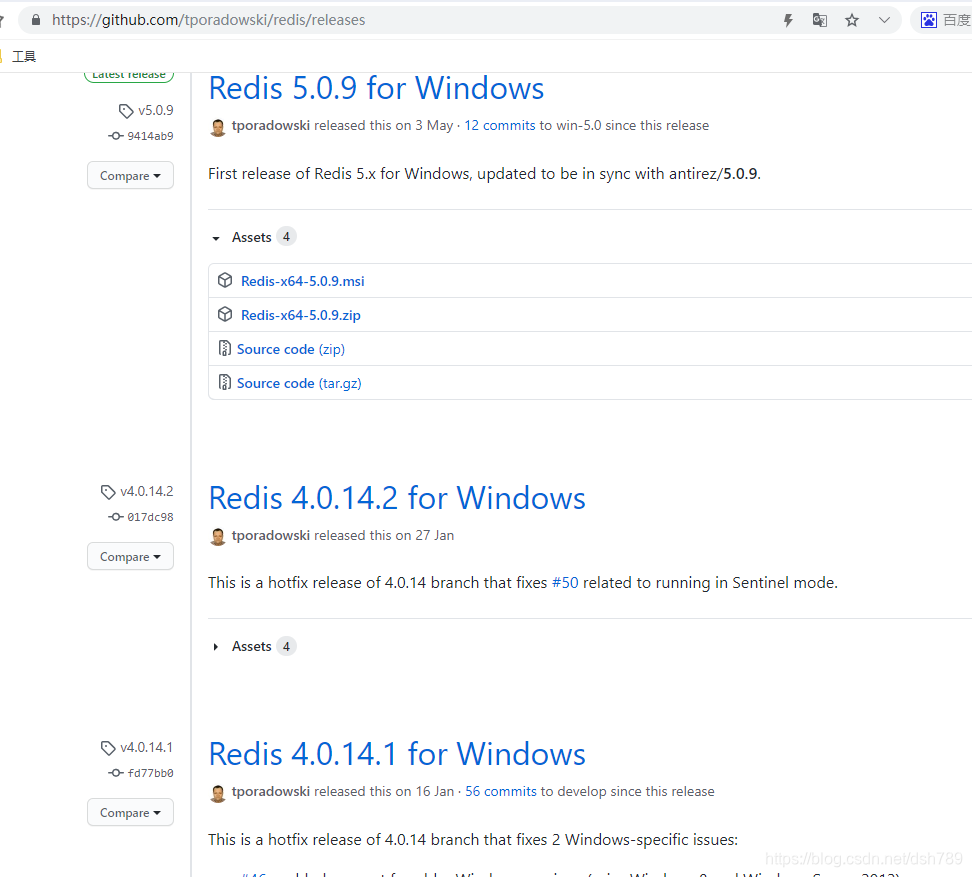Viewport: 972px width, 877px height.
Task: Click tporadowski avatar in 4.0.14.2 release
Action: click(218, 537)
